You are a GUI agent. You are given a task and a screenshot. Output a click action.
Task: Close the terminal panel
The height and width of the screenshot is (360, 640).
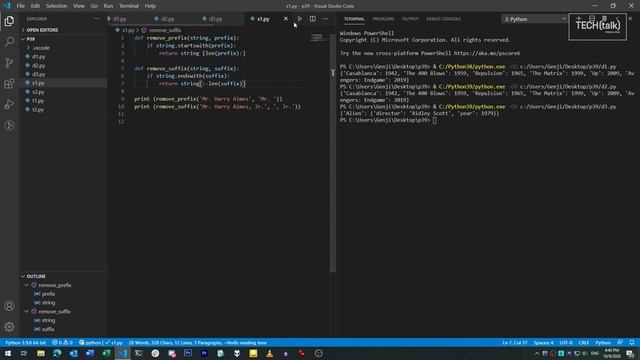[x=630, y=19]
